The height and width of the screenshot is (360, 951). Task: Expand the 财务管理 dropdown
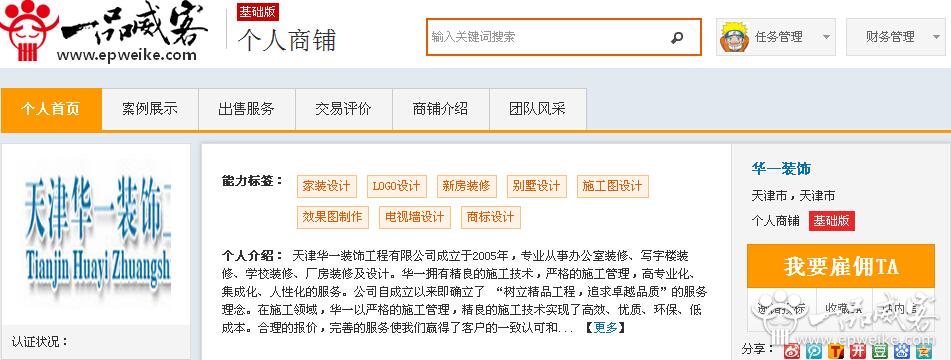pyautogui.click(x=936, y=38)
